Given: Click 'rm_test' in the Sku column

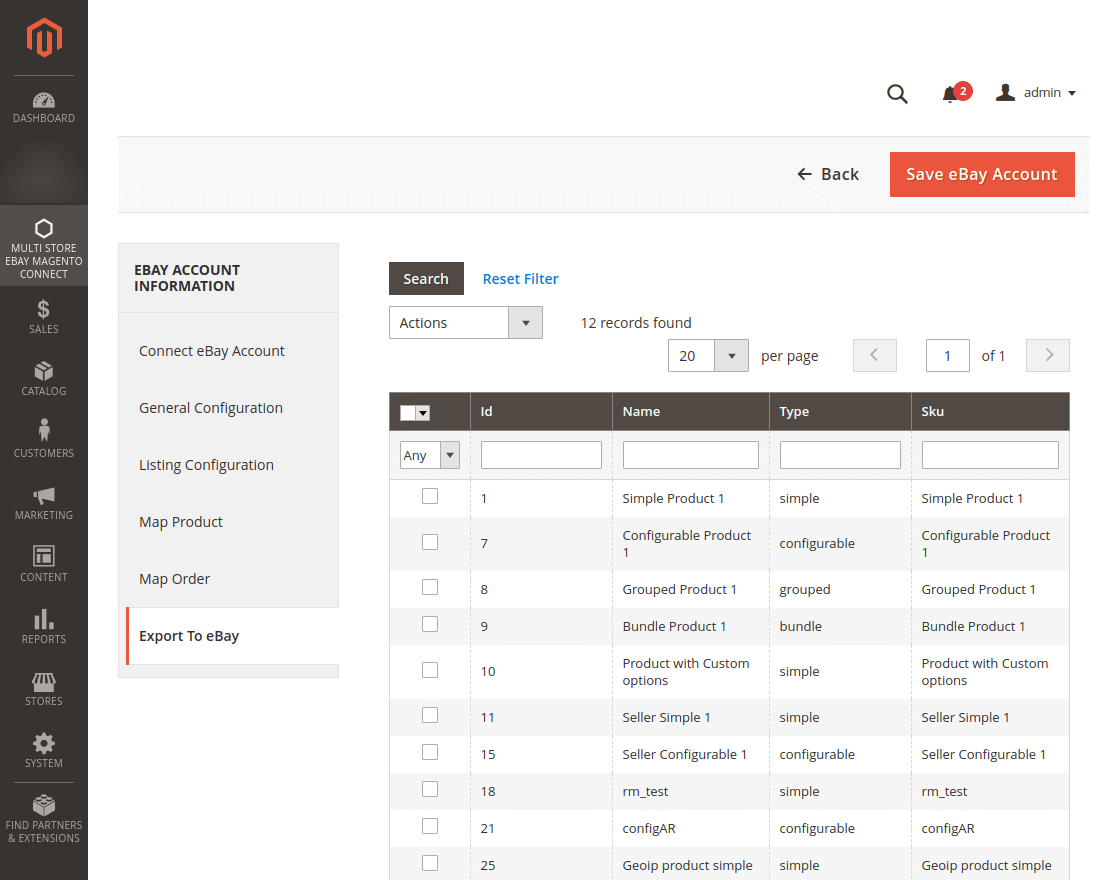Looking at the screenshot, I should (x=944, y=791).
